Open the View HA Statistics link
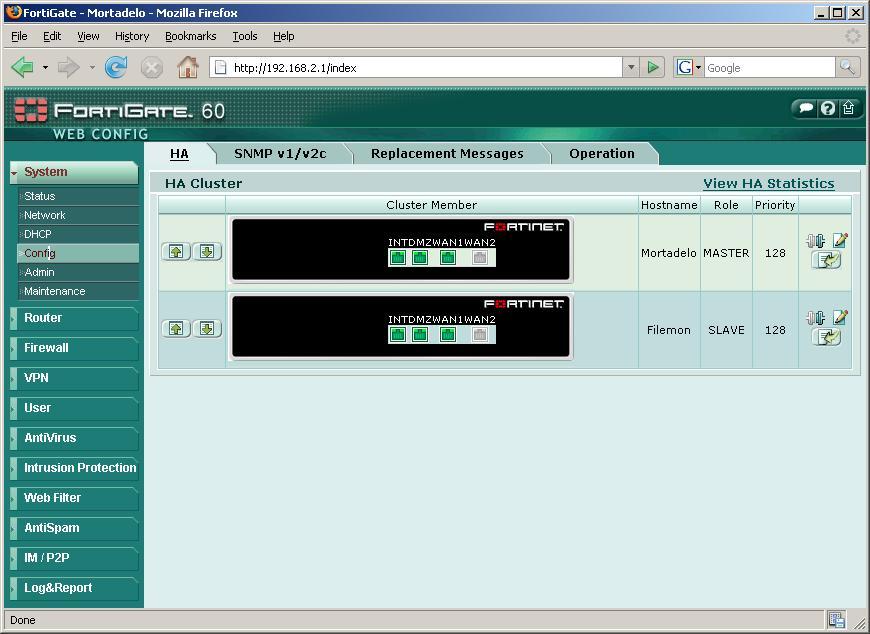This screenshot has width=870, height=634. (x=768, y=184)
